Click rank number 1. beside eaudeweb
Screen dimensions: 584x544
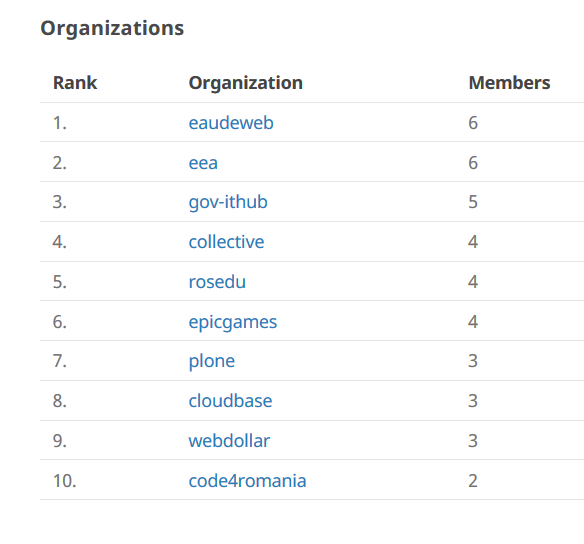coord(60,123)
